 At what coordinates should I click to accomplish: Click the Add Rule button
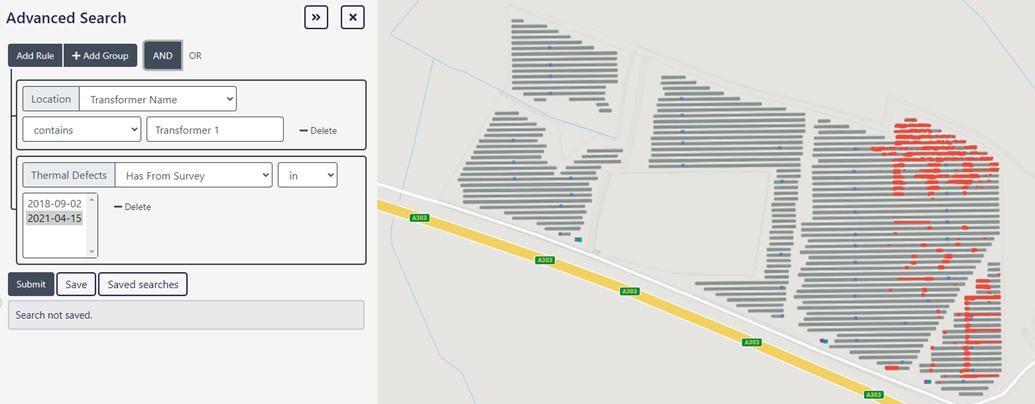[35, 55]
